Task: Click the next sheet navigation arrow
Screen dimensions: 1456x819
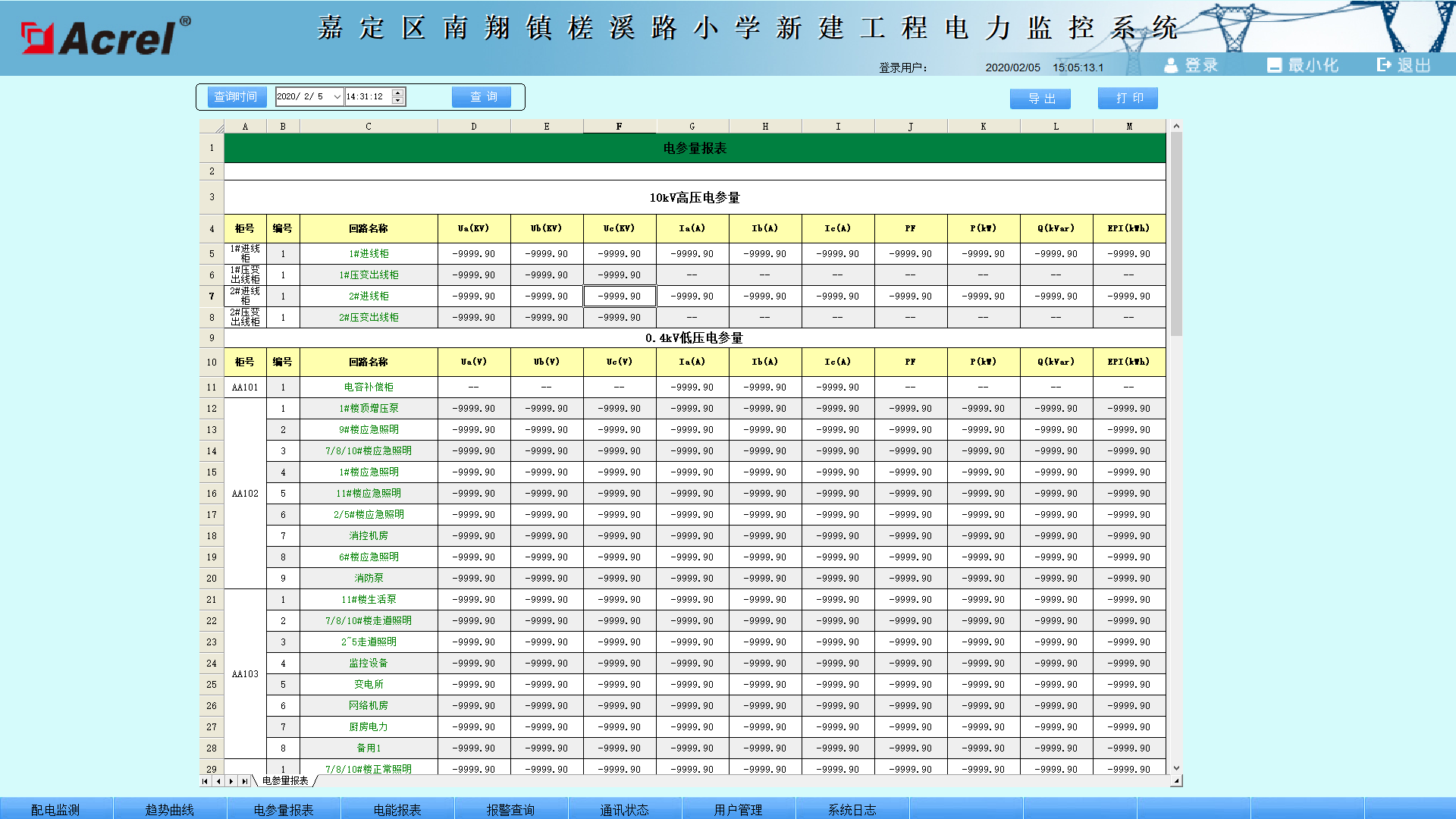Action: pyautogui.click(x=231, y=781)
